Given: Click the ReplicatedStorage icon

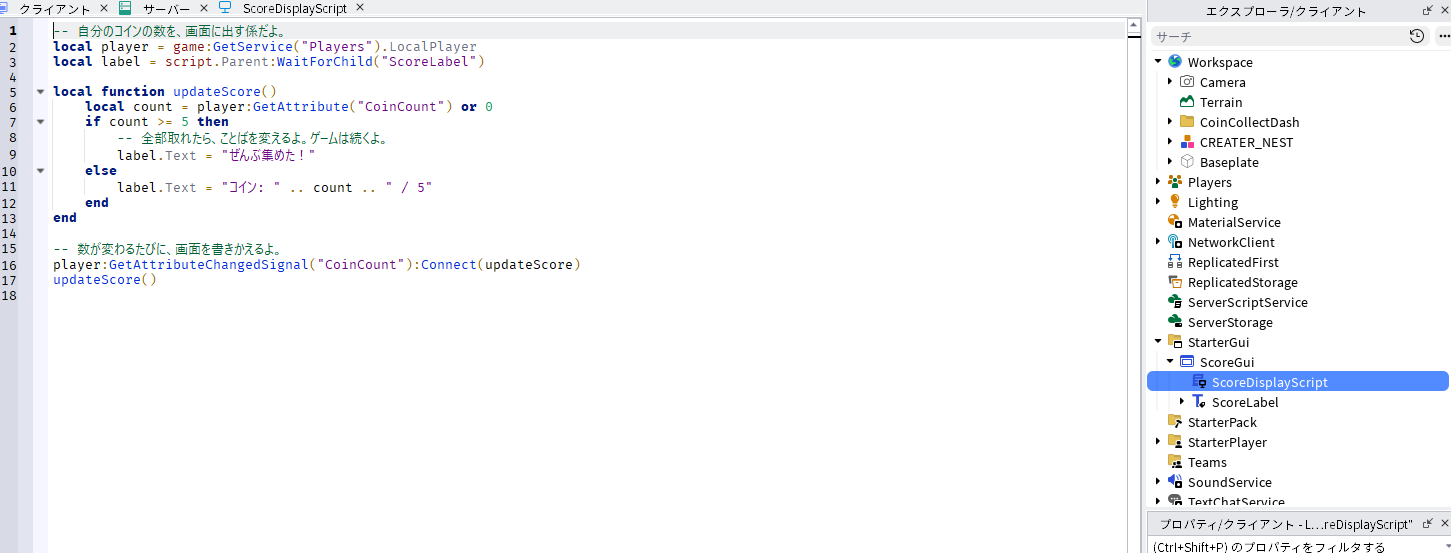Looking at the screenshot, I should point(1174,282).
